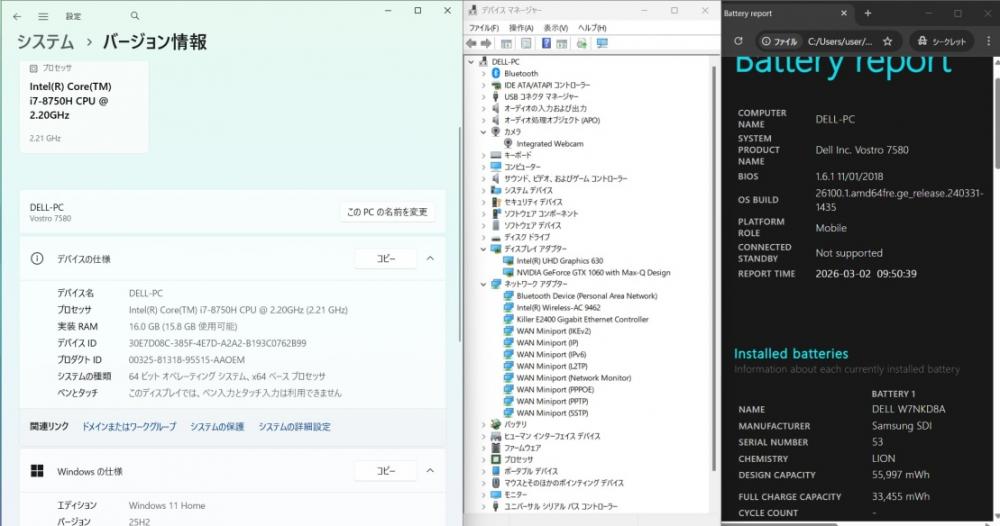Click コピー button for デバイスの仕様

386,259
